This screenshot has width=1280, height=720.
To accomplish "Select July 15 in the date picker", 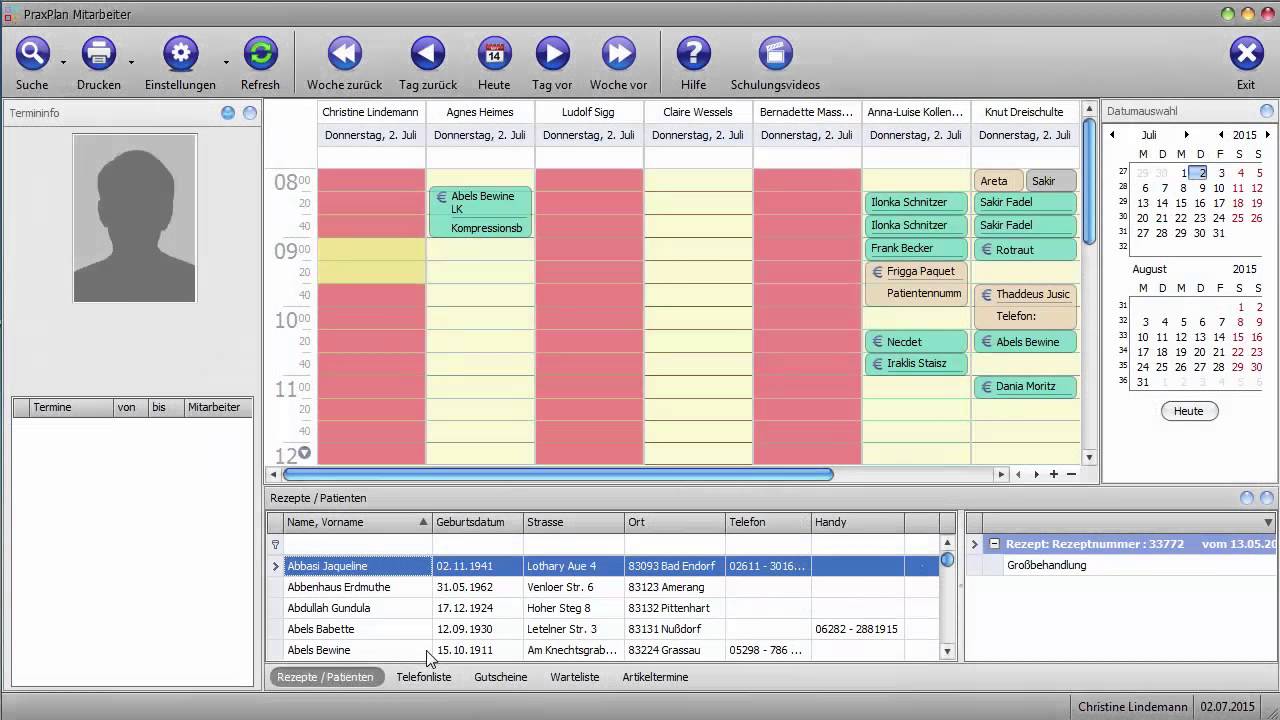I will pyautogui.click(x=1181, y=203).
